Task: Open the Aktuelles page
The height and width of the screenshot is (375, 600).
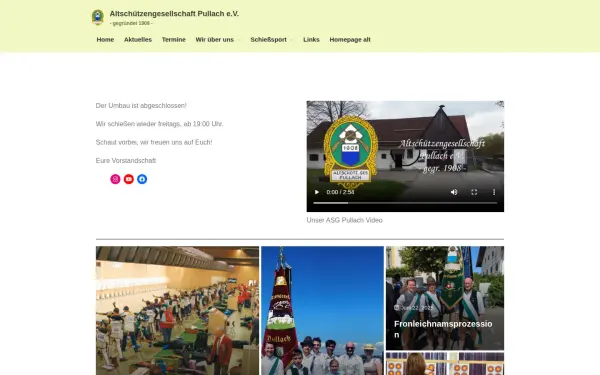Action: tap(138, 39)
